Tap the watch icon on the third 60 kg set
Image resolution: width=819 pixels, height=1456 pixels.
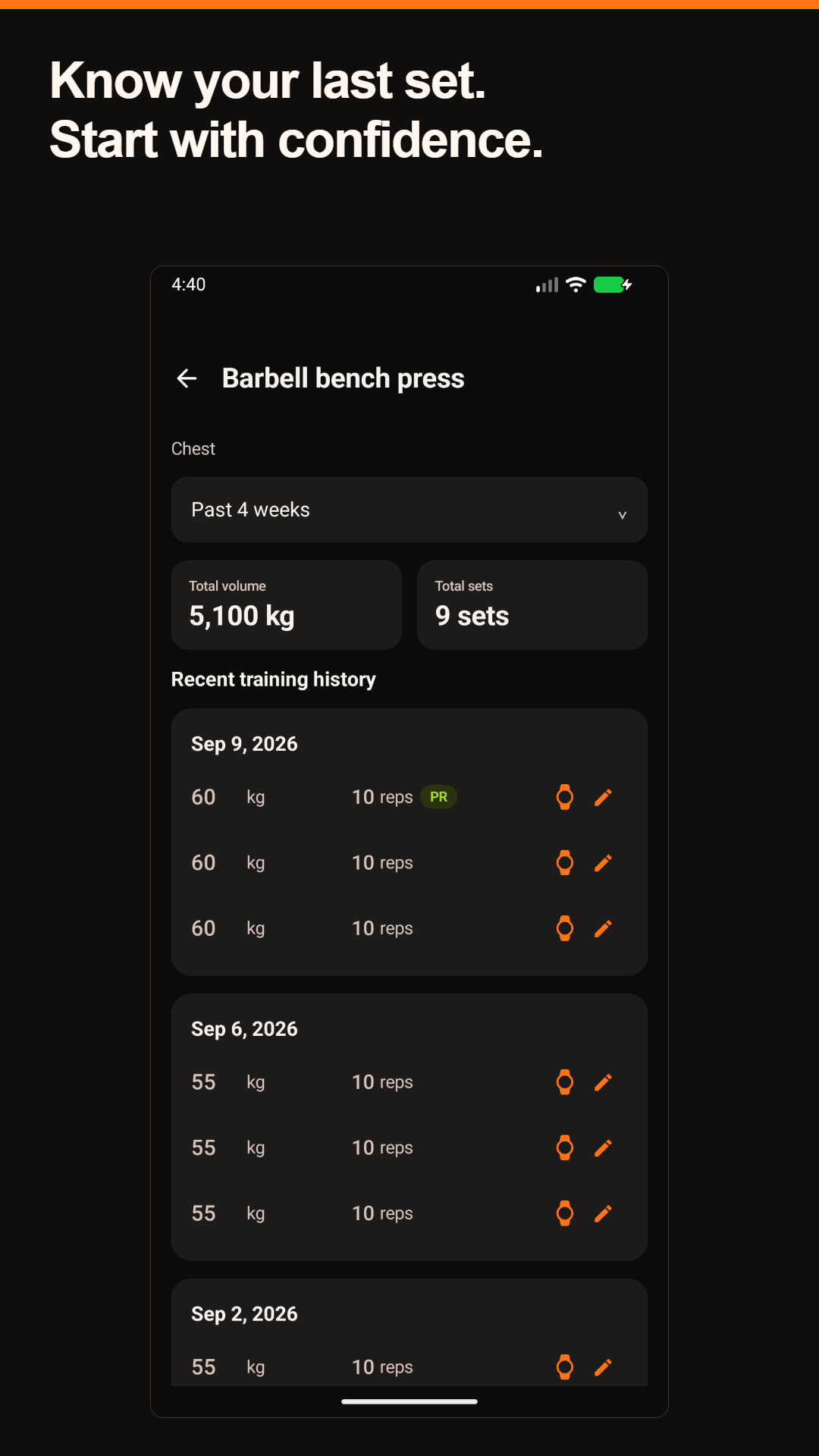click(565, 928)
